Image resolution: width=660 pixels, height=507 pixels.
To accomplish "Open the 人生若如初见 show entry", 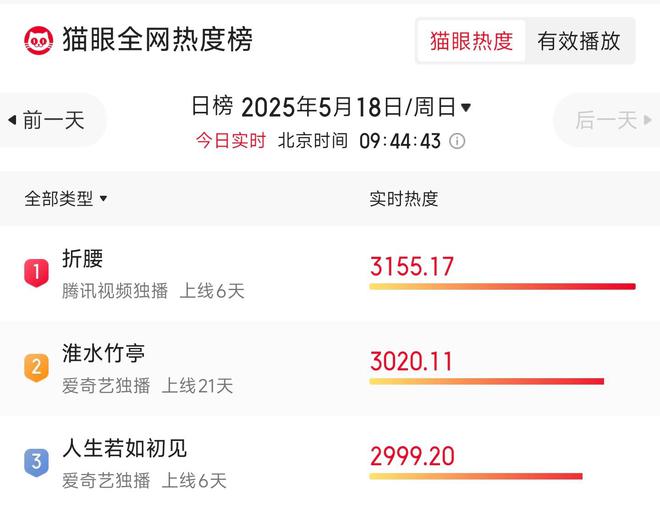I will [x=330, y=463].
